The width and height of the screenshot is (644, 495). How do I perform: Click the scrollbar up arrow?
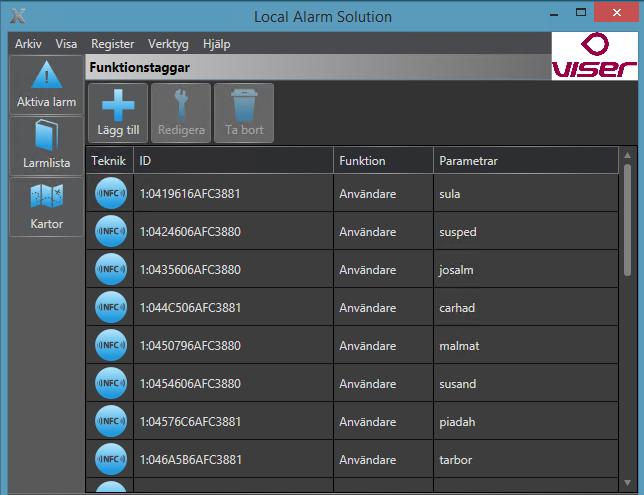pos(627,155)
